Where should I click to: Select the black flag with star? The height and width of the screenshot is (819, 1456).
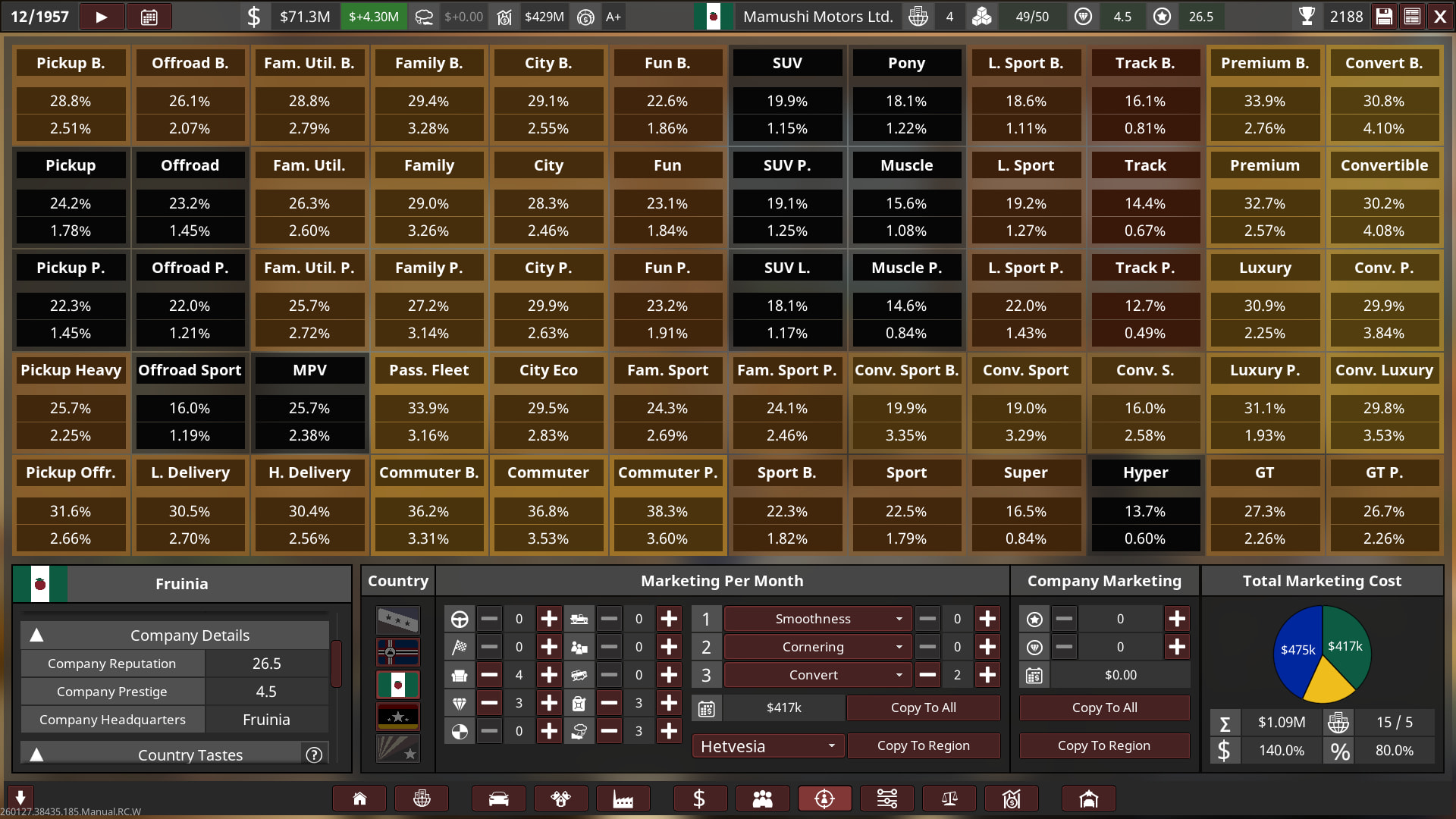point(397,717)
